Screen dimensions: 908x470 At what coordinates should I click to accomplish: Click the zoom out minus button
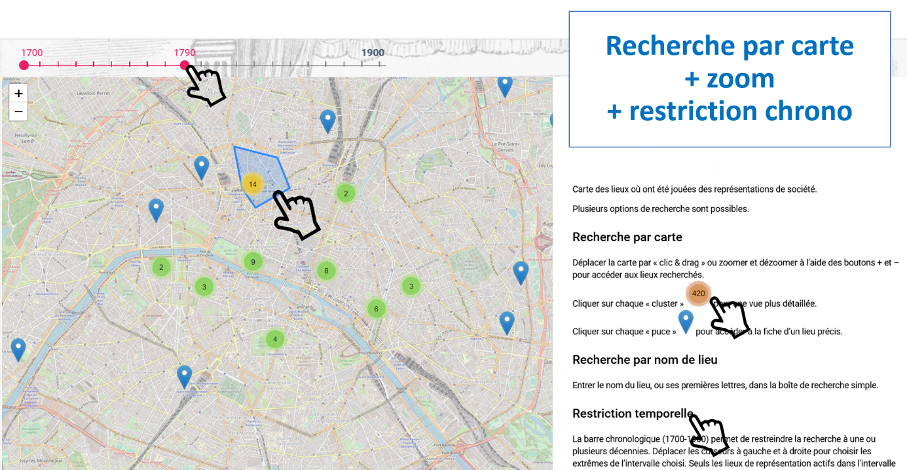coord(18,110)
